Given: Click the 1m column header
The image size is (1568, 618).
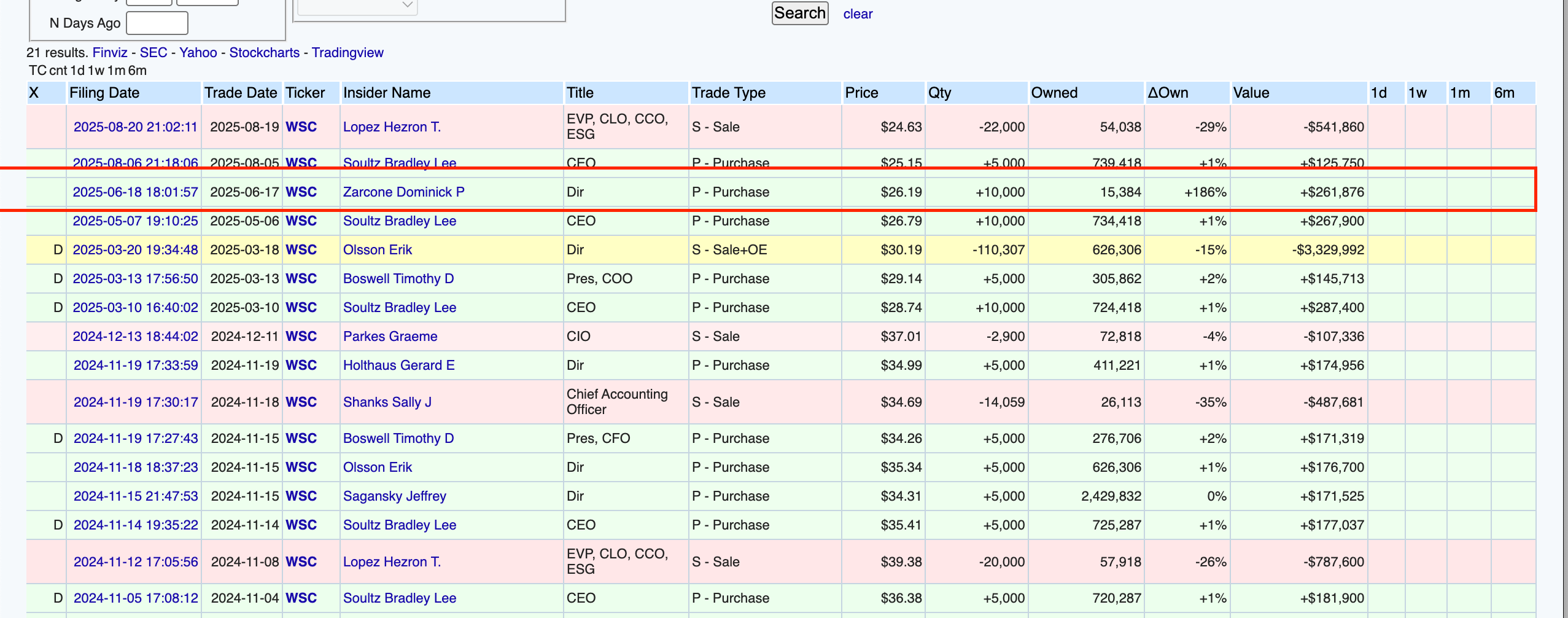Looking at the screenshot, I should click(1460, 93).
